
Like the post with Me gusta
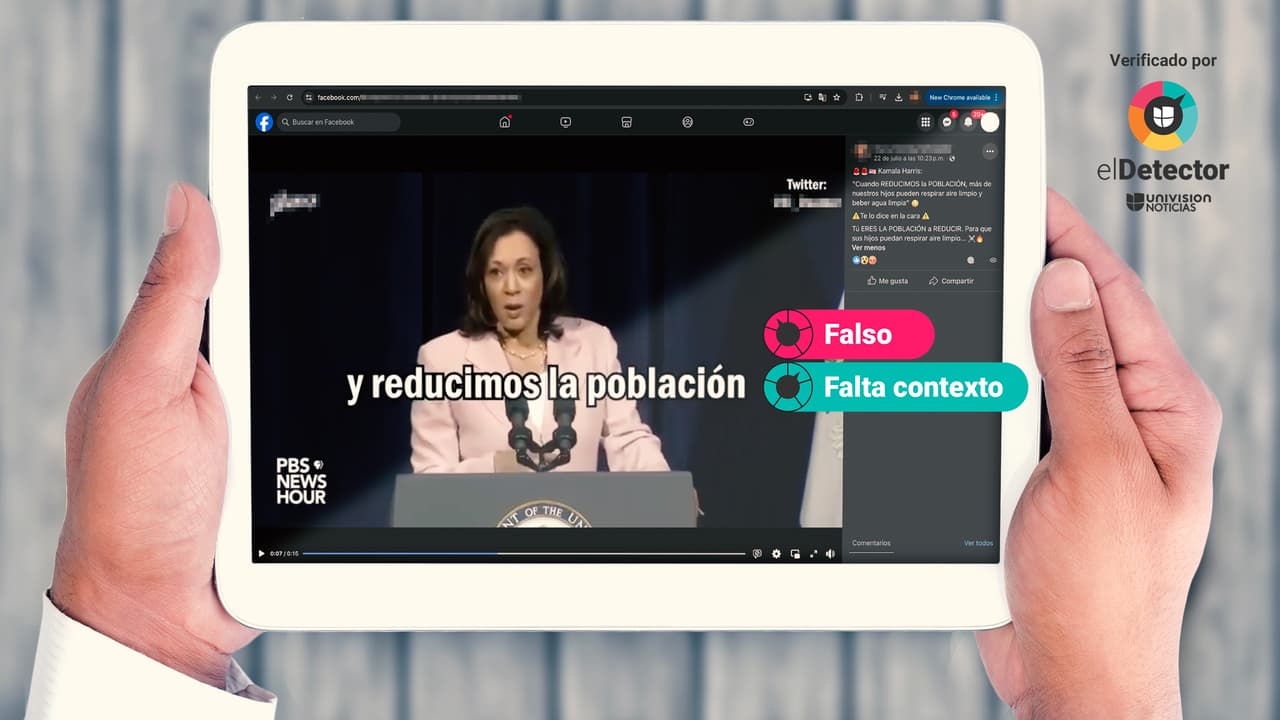(886, 281)
